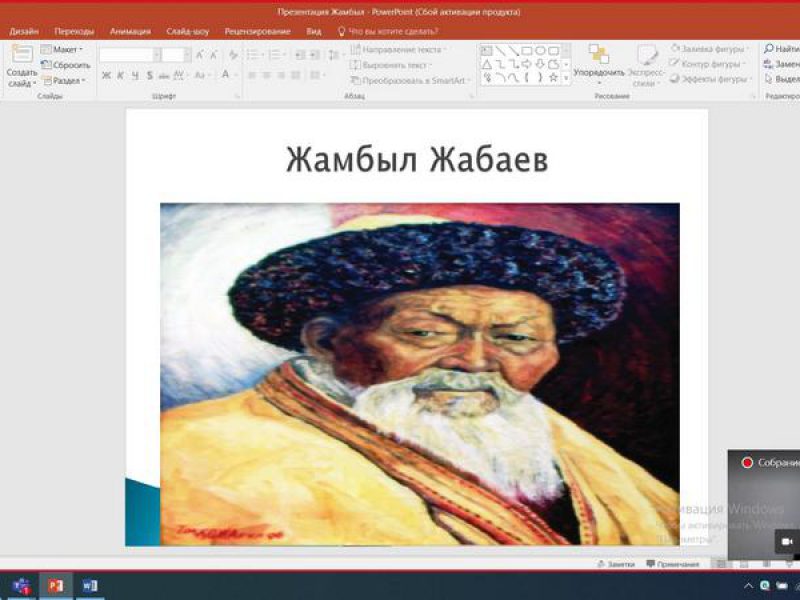Increase the font size with the larger A
This screenshot has height=600, width=800.
(x=200, y=55)
